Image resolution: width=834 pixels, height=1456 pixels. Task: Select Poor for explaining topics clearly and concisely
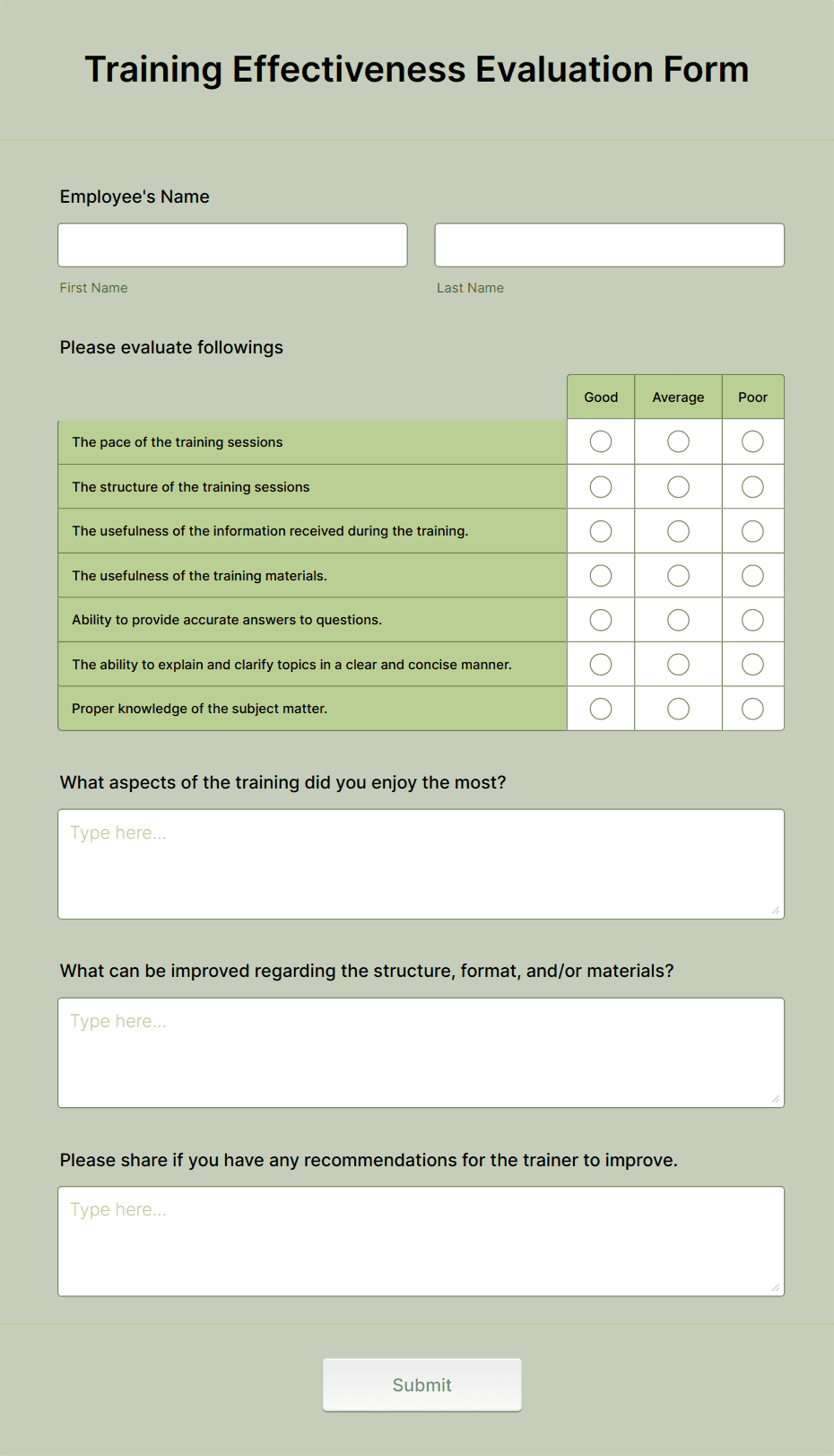click(x=752, y=664)
